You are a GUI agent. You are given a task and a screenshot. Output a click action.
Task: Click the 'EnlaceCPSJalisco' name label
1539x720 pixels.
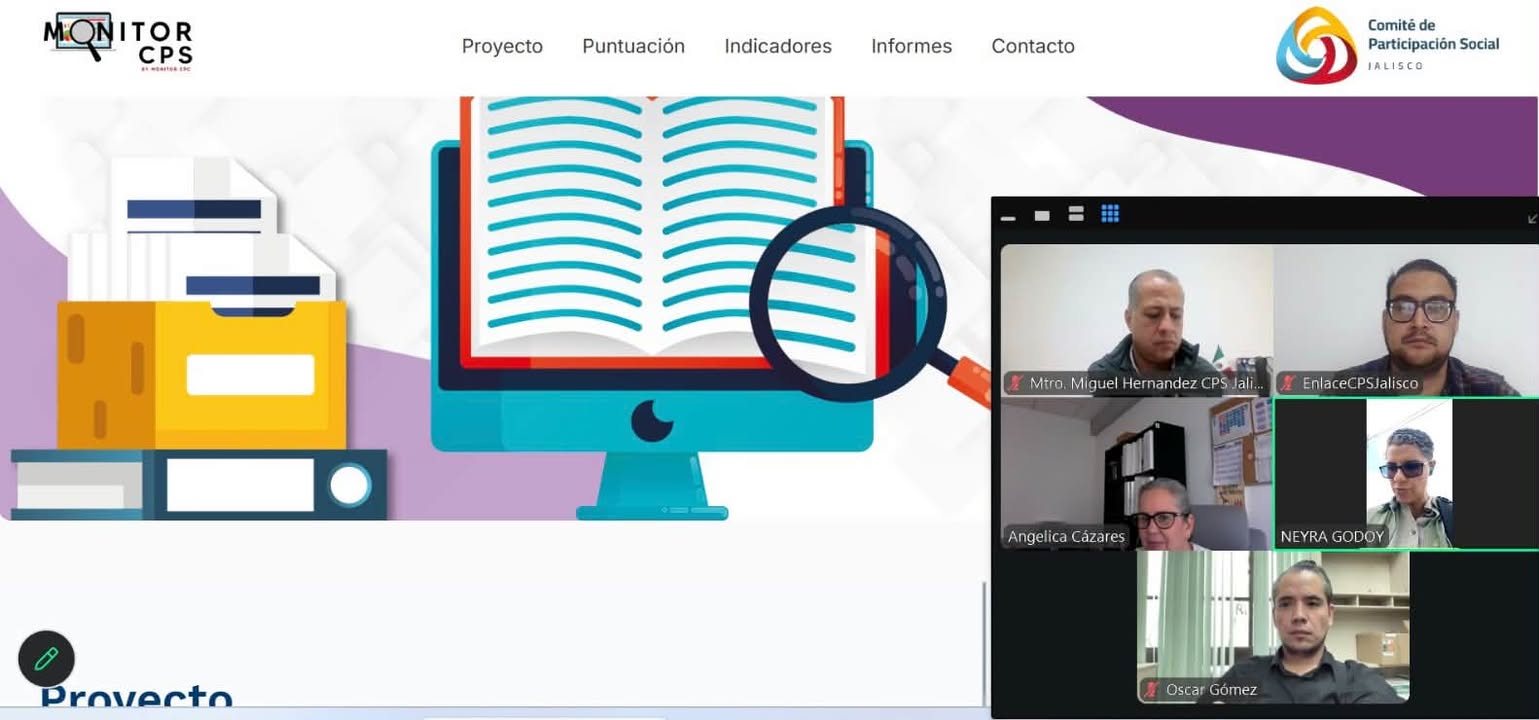pyautogui.click(x=1360, y=383)
